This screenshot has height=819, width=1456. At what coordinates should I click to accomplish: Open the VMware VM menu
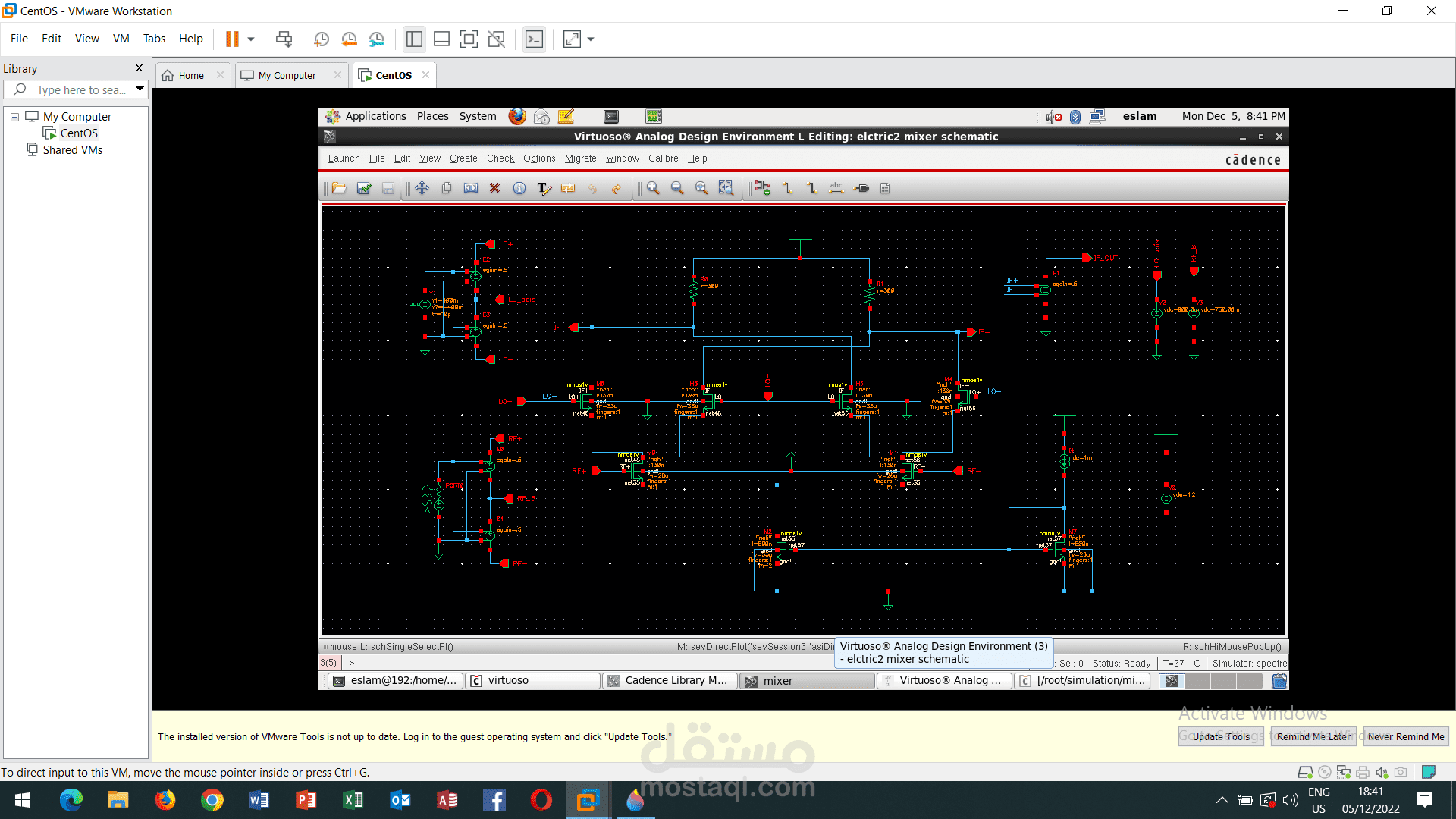[121, 39]
